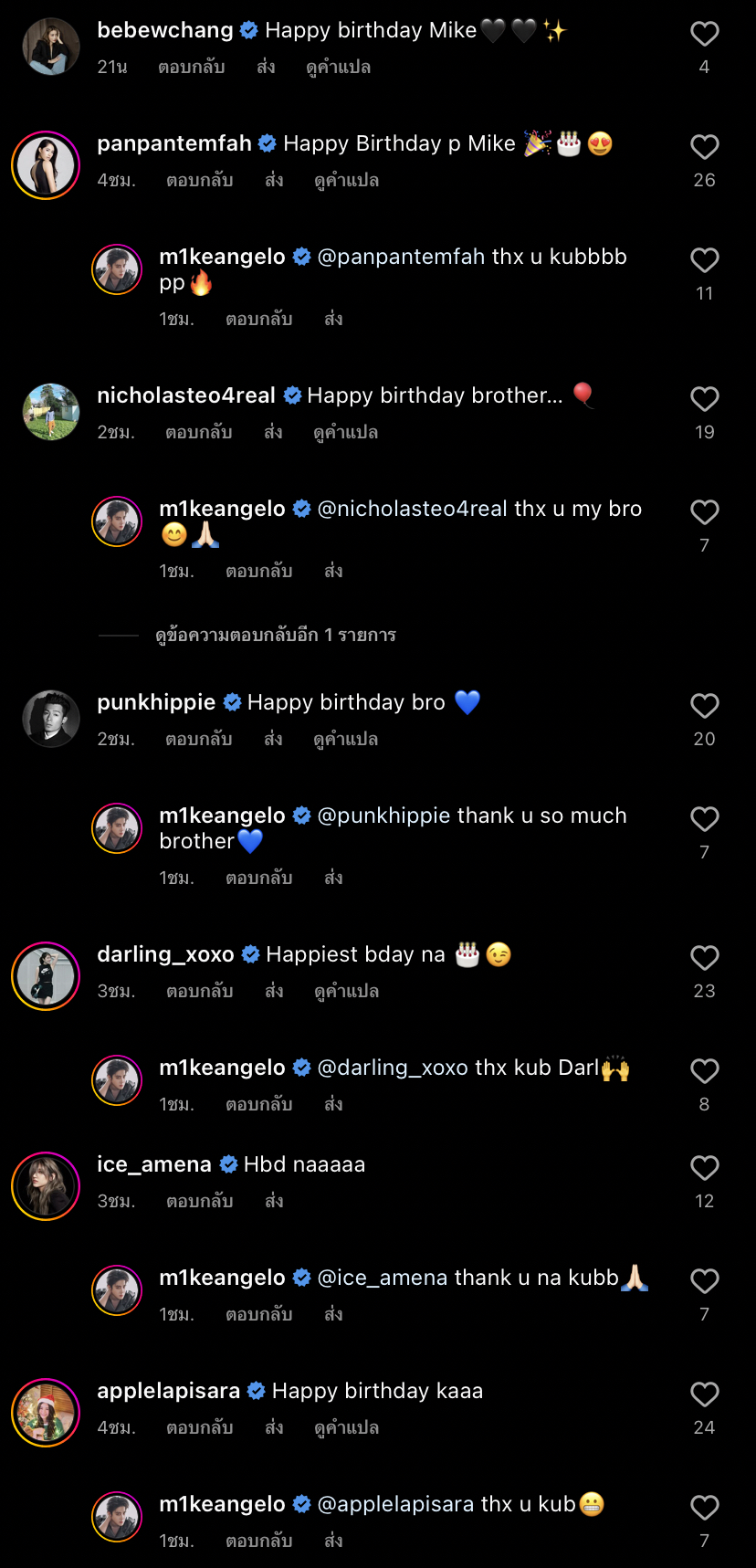Open the @panpantemfah mention in m1keangelo's reply
This screenshot has width=756, height=1568.
[x=400, y=257]
